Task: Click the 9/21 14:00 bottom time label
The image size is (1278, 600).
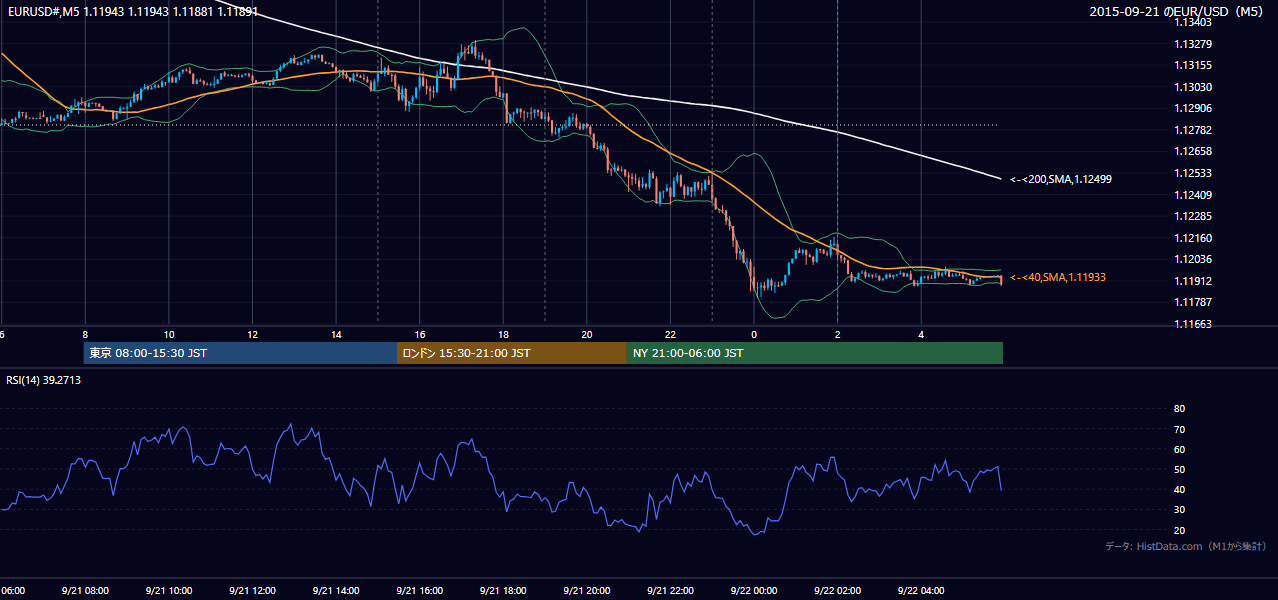Action: pyautogui.click(x=335, y=590)
